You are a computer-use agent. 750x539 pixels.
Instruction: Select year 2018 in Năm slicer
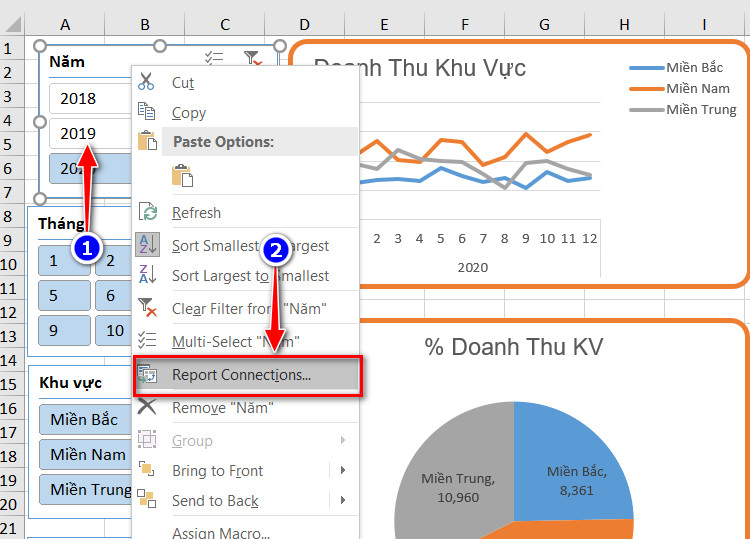(x=90, y=99)
